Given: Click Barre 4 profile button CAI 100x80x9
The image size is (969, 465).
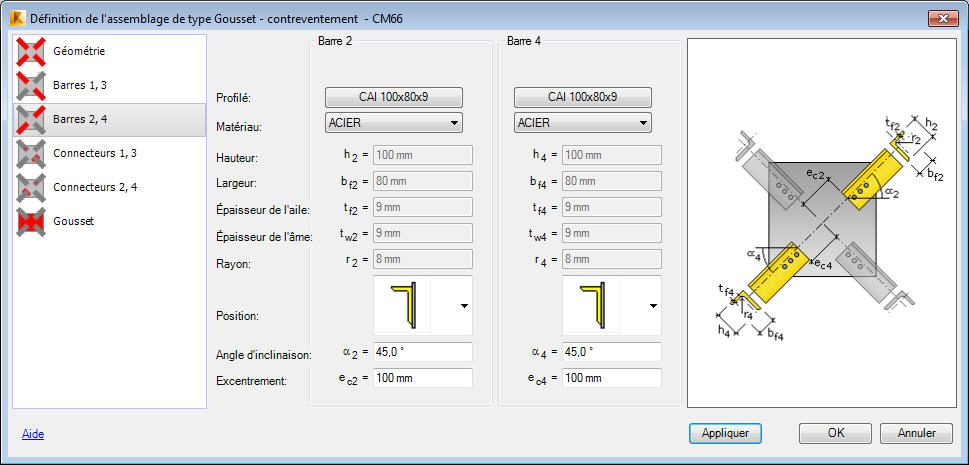Looking at the screenshot, I should (x=583, y=97).
